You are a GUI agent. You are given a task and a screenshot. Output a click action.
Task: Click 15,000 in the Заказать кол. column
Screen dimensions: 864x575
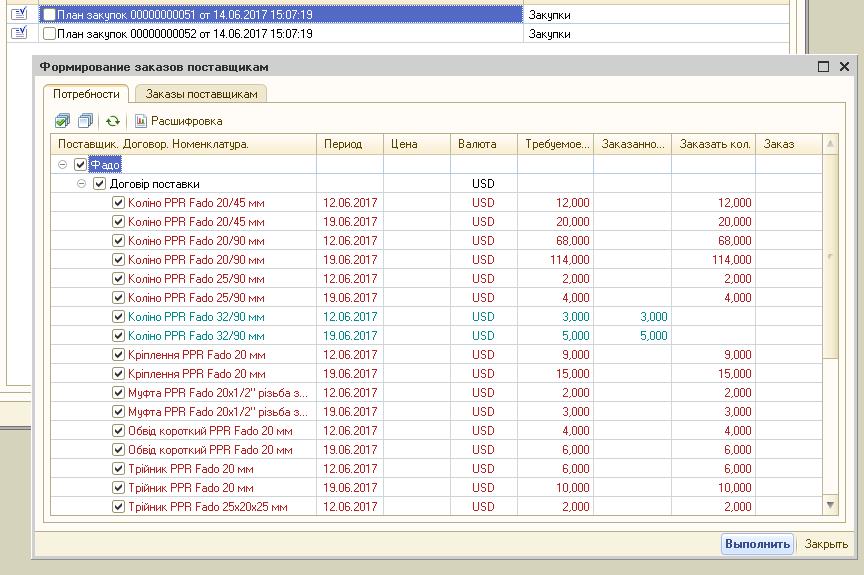pos(734,373)
